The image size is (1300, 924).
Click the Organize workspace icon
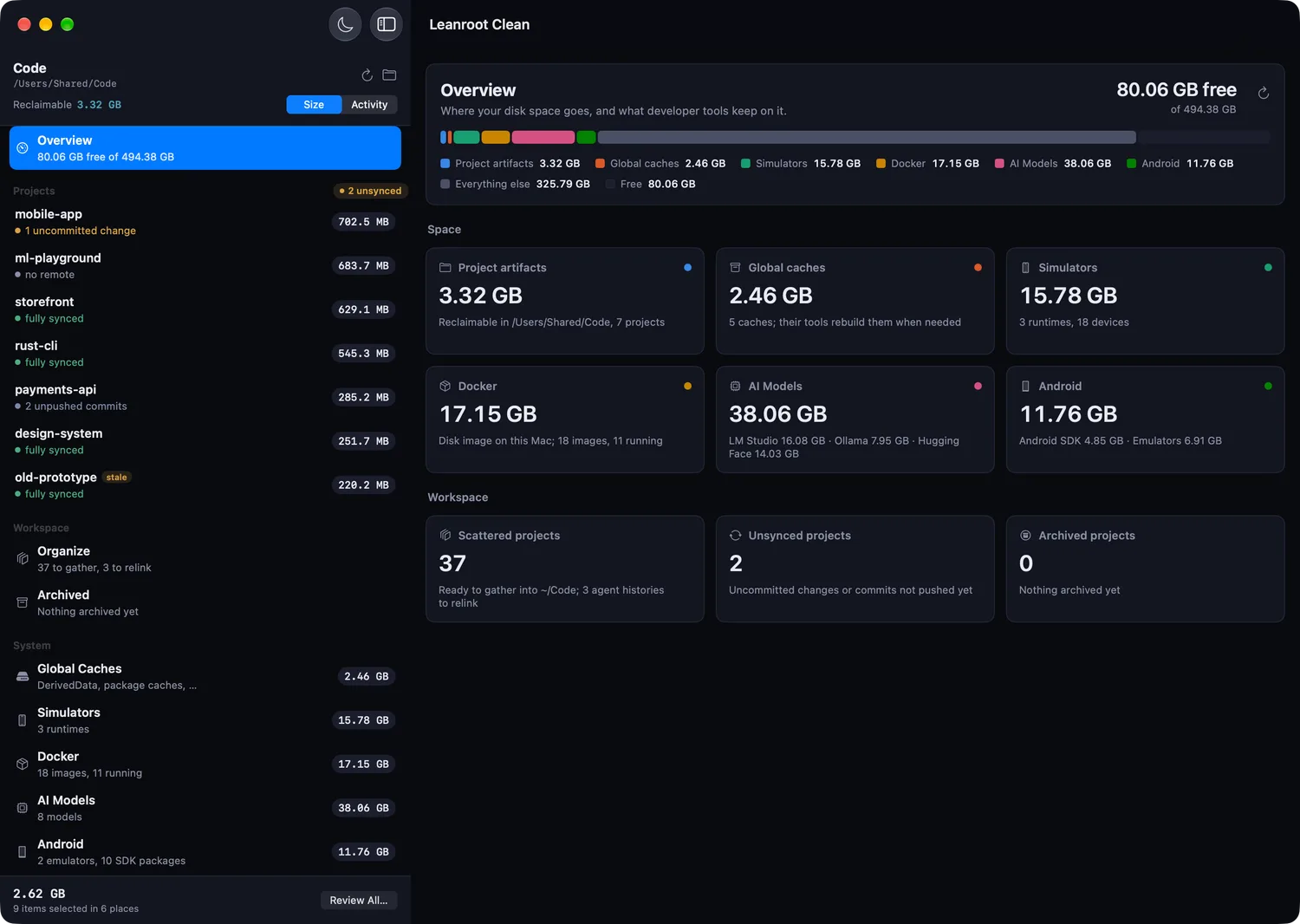click(x=23, y=559)
